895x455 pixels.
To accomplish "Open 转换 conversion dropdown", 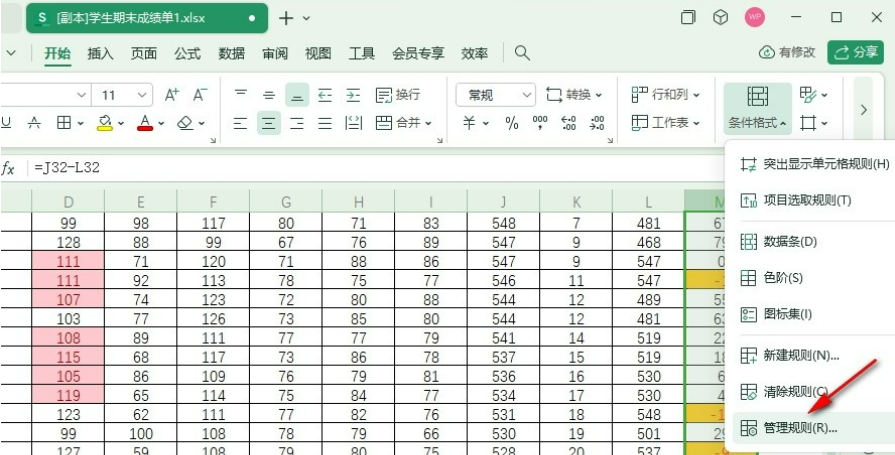I will 574,95.
